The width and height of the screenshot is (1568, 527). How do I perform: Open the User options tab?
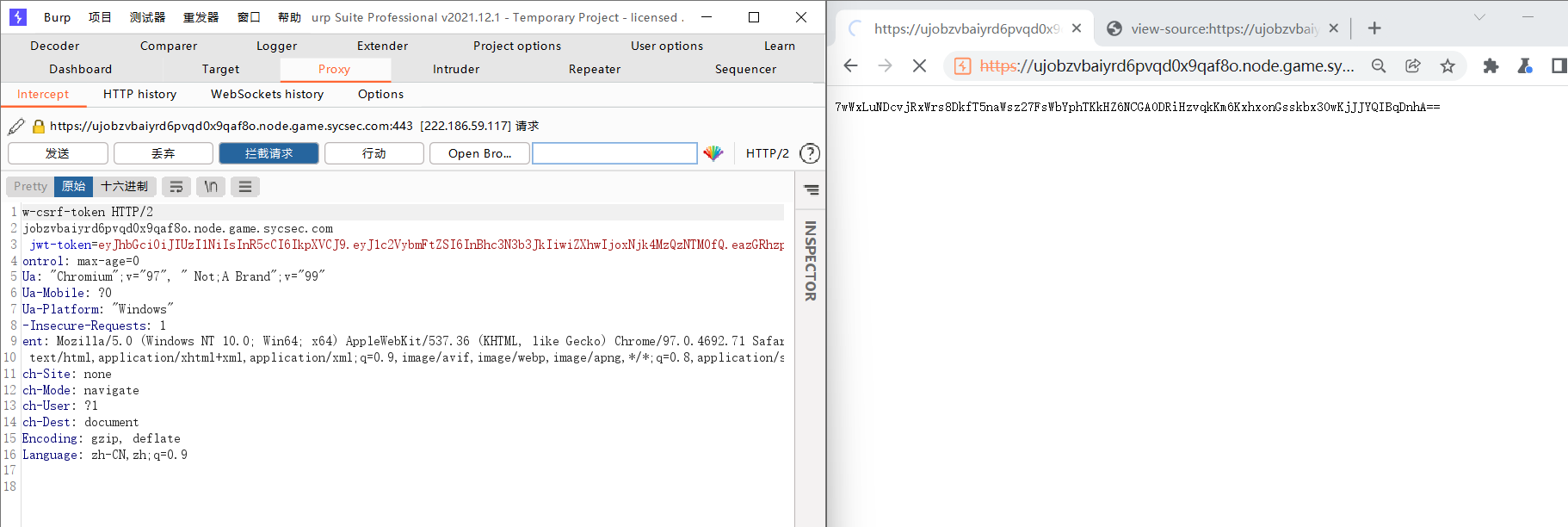point(667,46)
